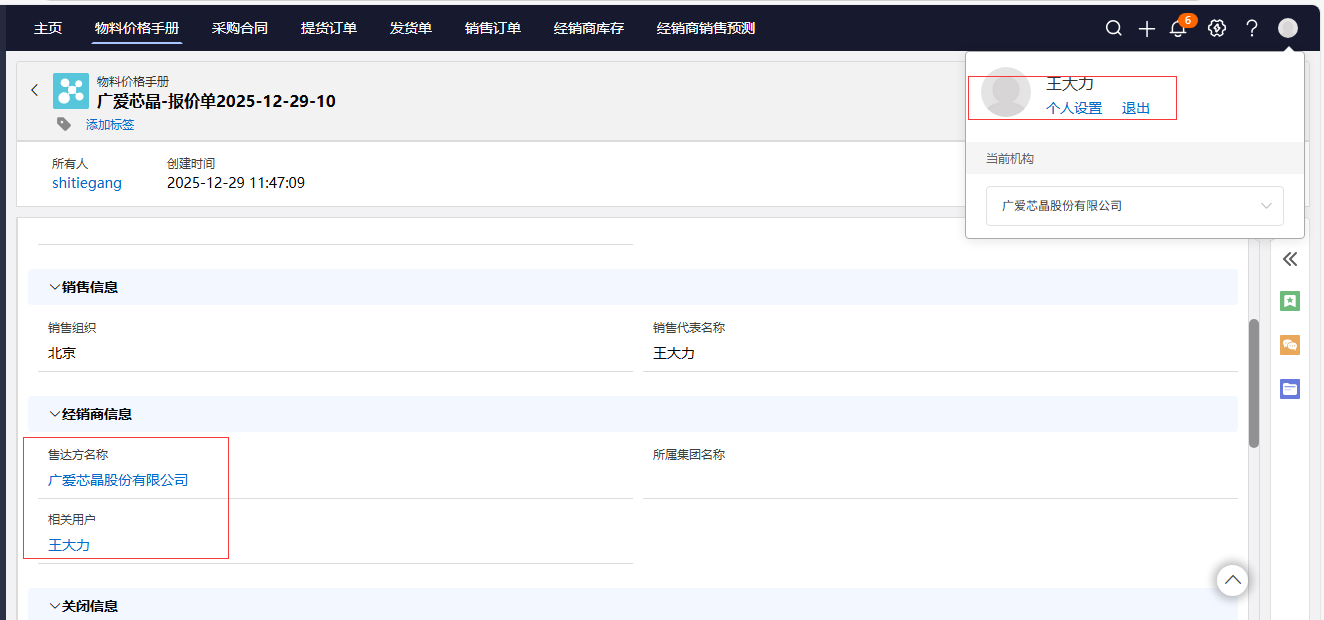Screen dimensions: 1324x620
Task: Collapse the 销售信息 section
Action: tap(55, 287)
